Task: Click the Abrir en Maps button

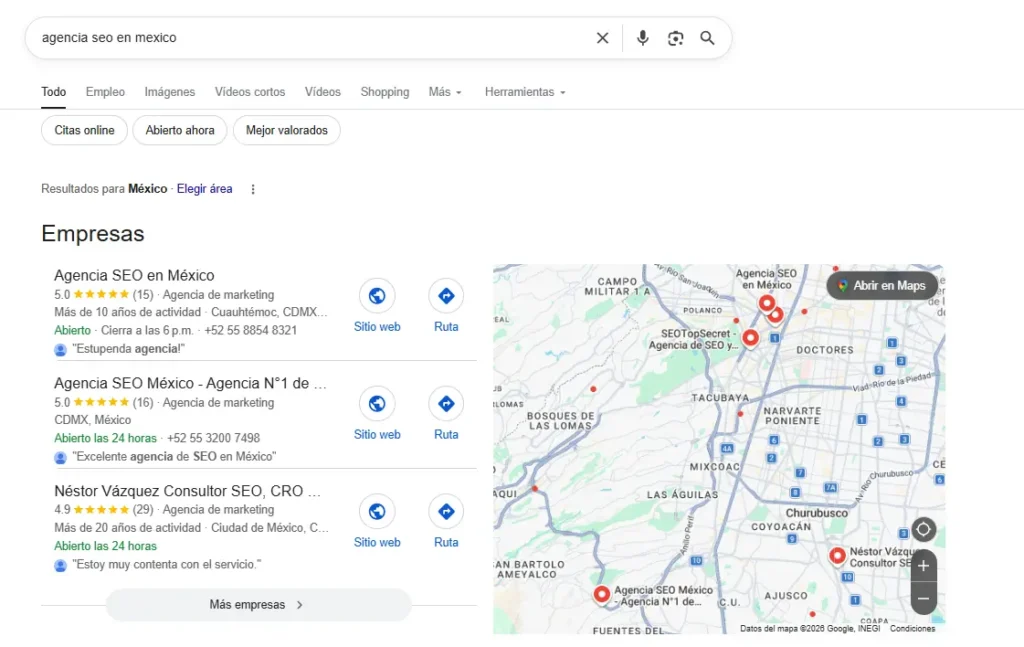Action: click(882, 285)
